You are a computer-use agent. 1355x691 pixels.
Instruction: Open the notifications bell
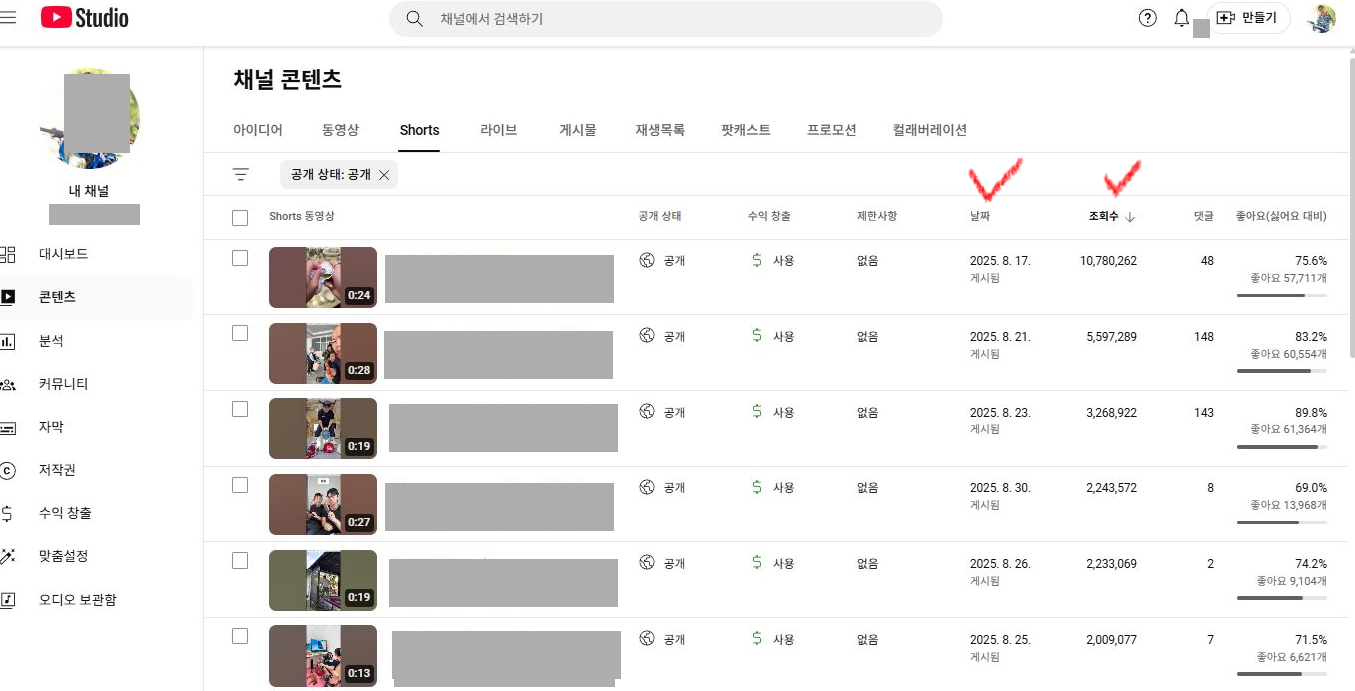click(1181, 18)
